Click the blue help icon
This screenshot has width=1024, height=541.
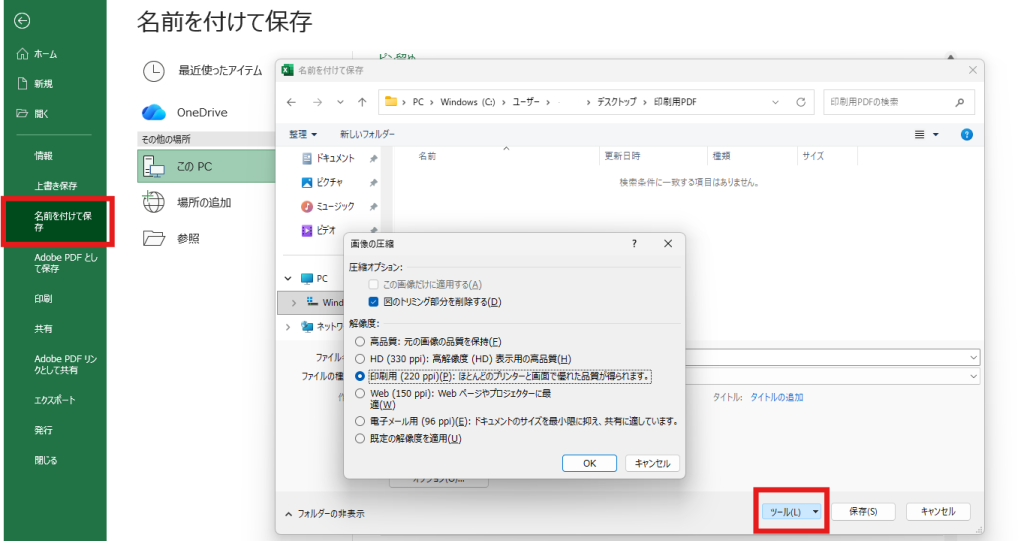pos(967,135)
